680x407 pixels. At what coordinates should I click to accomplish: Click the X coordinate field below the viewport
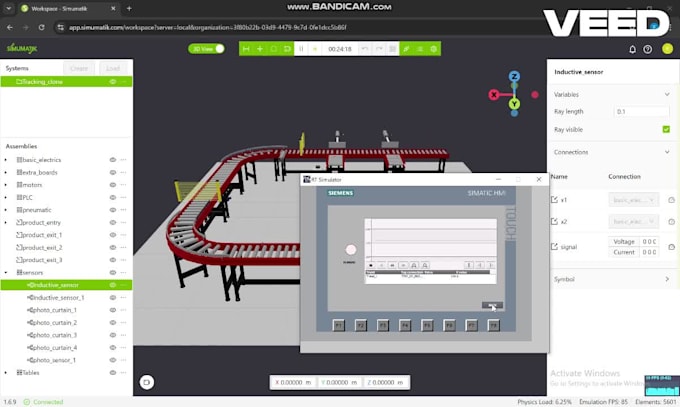[x=294, y=382]
